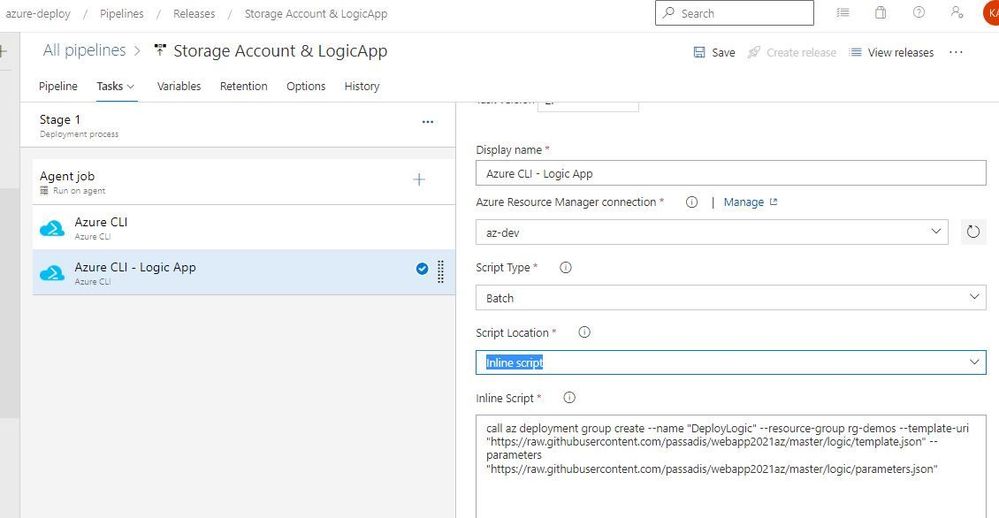Click the first Azure CLI task cloud icon
Screen dimensions: 999x518
(52, 228)
